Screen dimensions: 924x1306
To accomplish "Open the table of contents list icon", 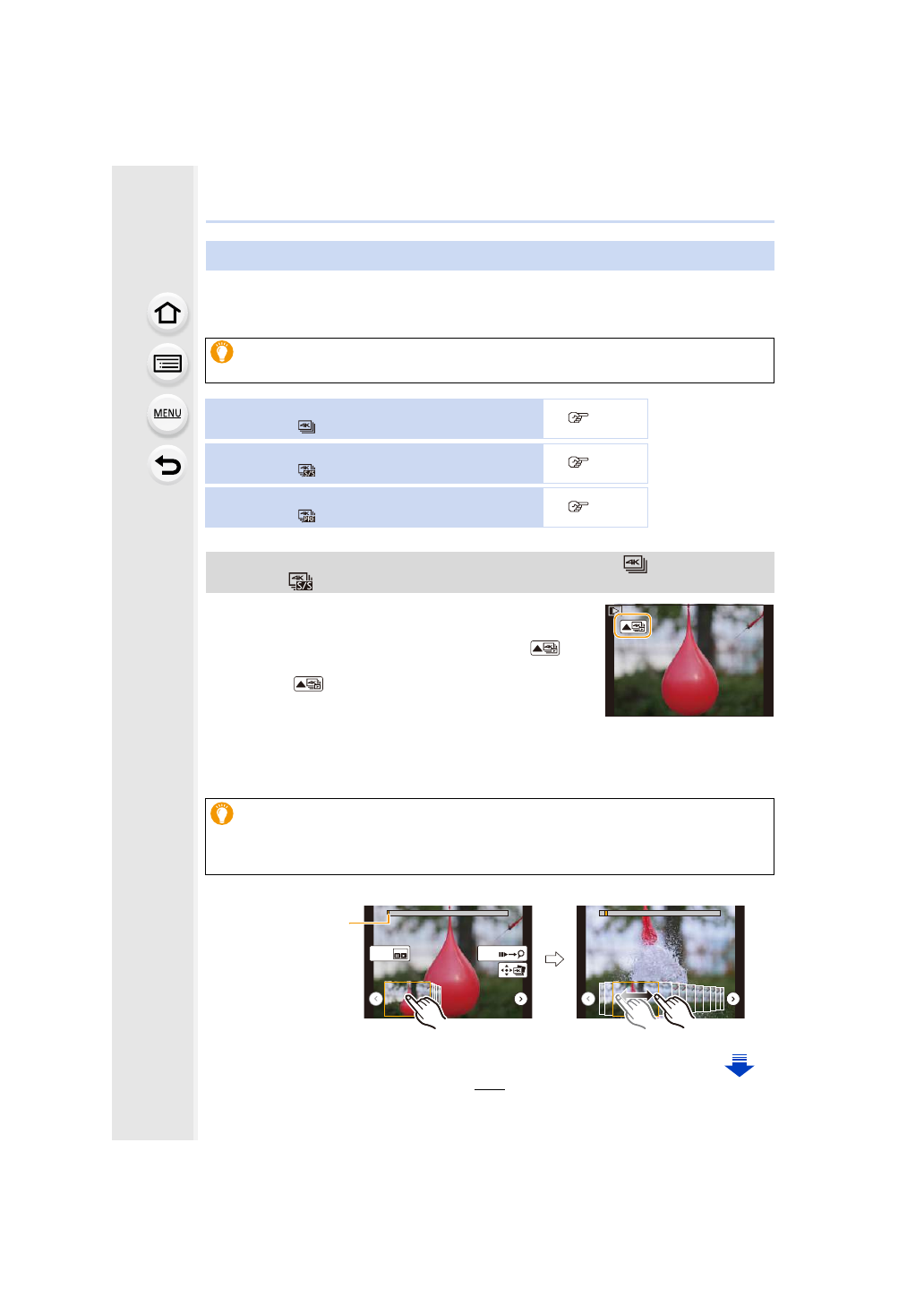I will click(x=167, y=364).
